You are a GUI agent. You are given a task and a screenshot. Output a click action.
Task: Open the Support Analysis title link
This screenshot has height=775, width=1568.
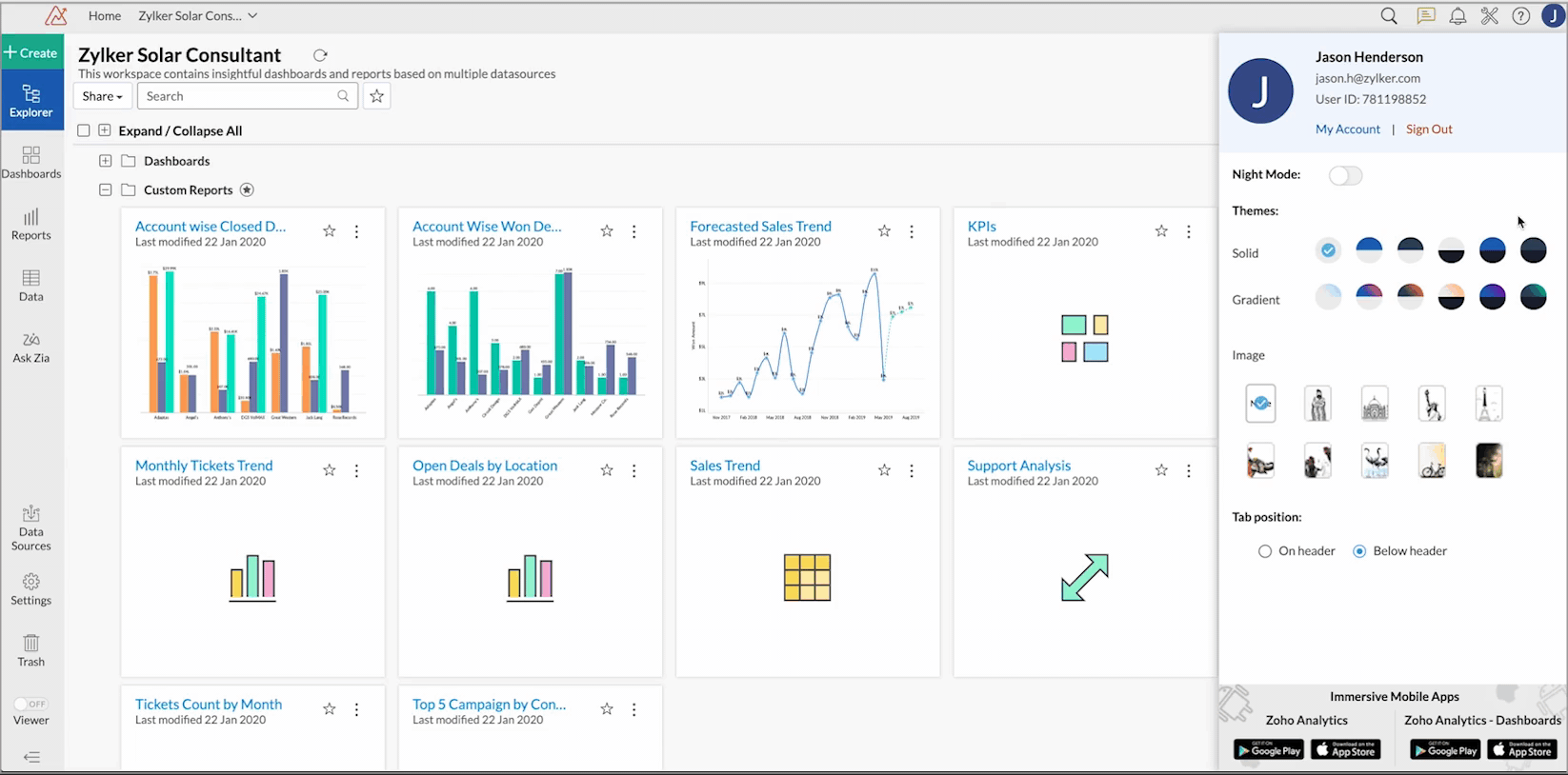coord(1019,466)
